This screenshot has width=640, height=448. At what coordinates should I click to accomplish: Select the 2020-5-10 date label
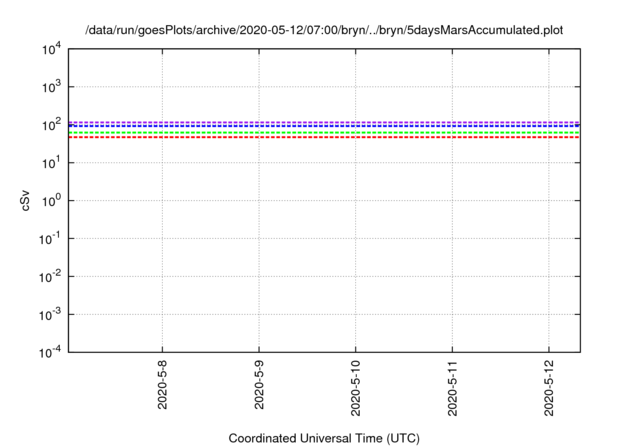(x=356, y=388)
